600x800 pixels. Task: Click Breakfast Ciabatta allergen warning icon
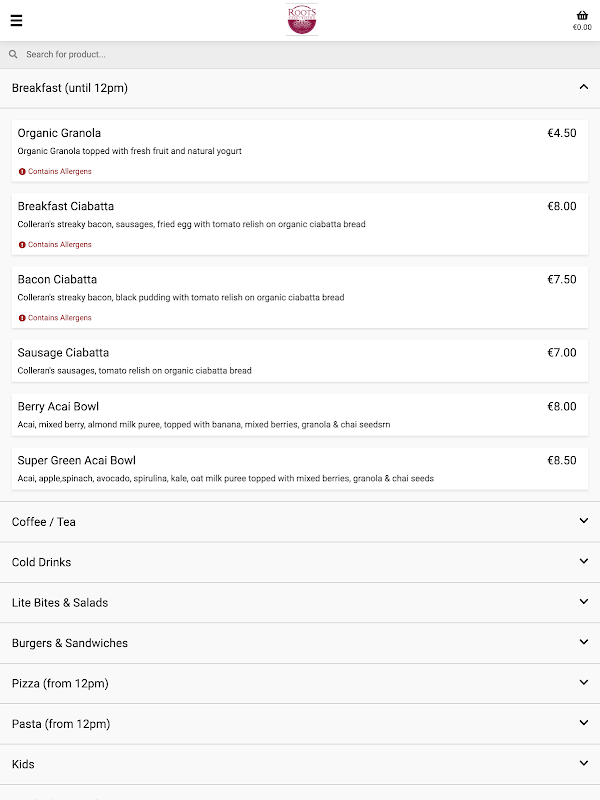click(x=22, y=245)
